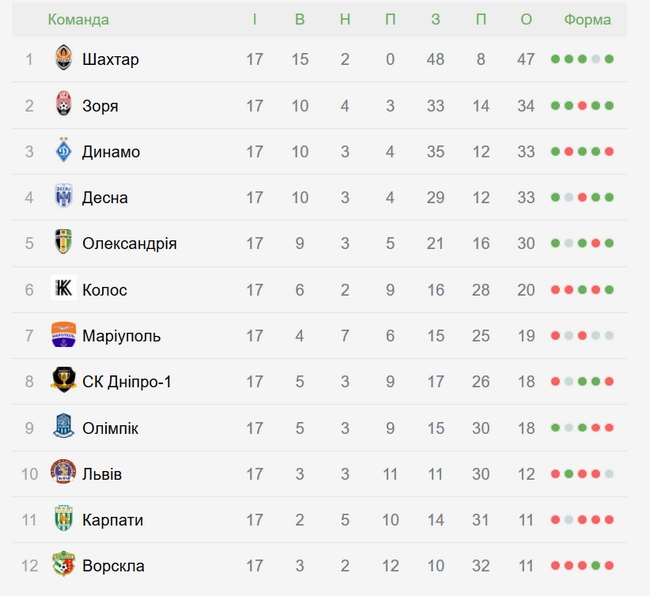Open the Олександрія team name link
This screenshot has height=596, width=650.
129,243
